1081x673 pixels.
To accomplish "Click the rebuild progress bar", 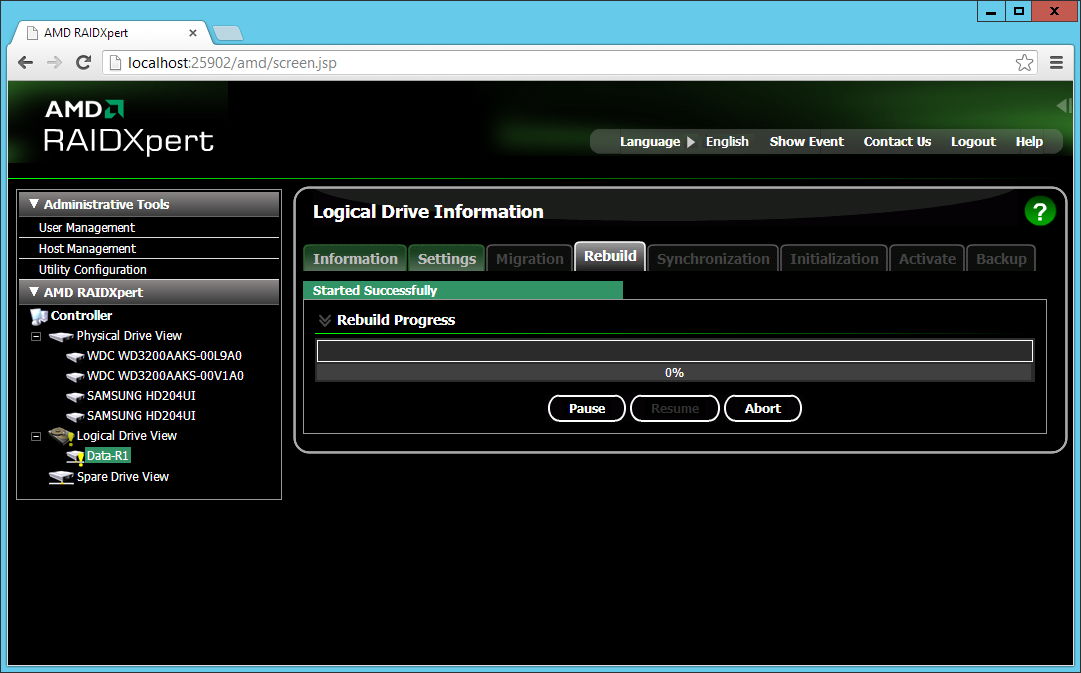I will tap(674, 351).
